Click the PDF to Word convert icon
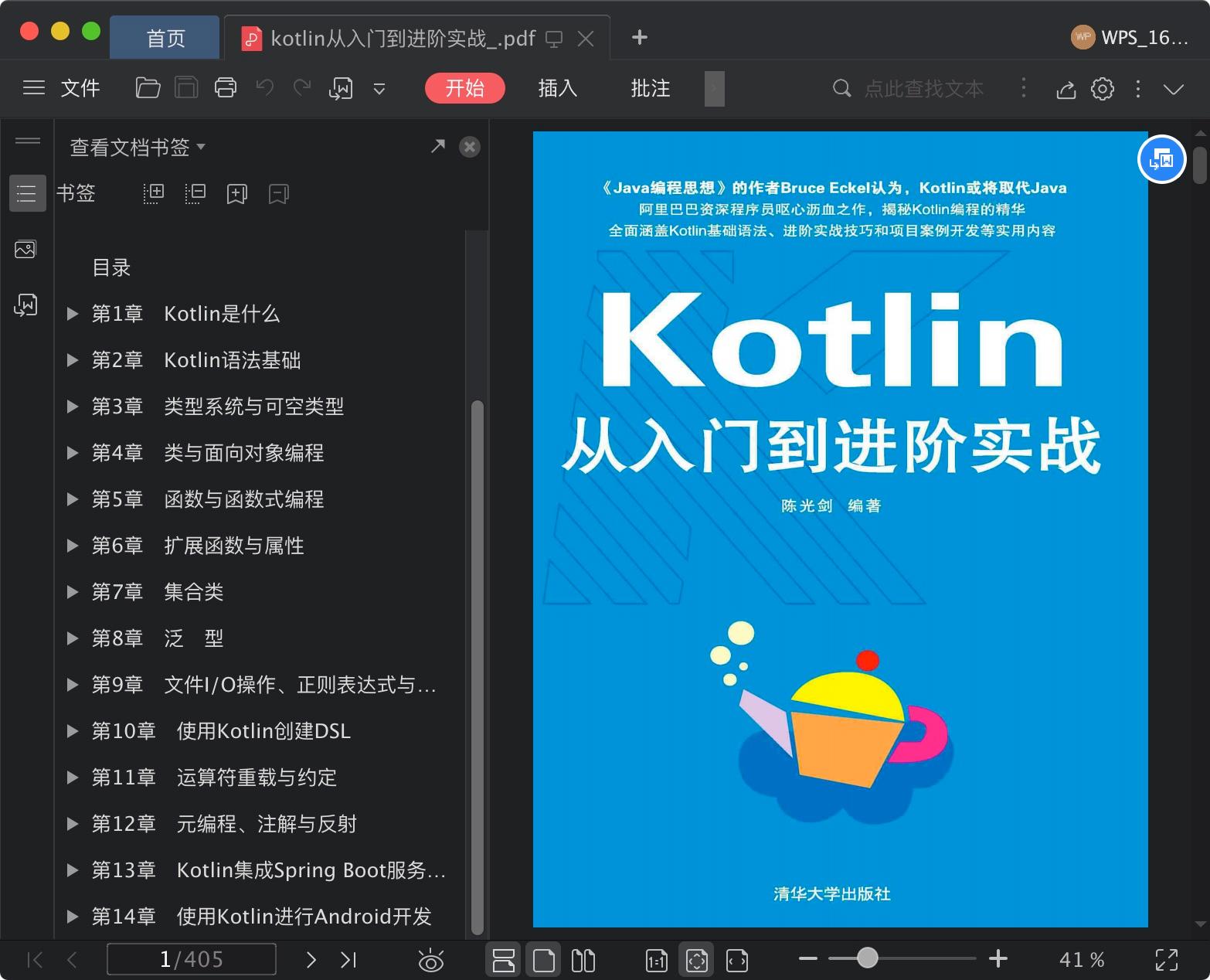Image resolution: width=1210 pixels, height=980 pixels. tap(341, 89)
